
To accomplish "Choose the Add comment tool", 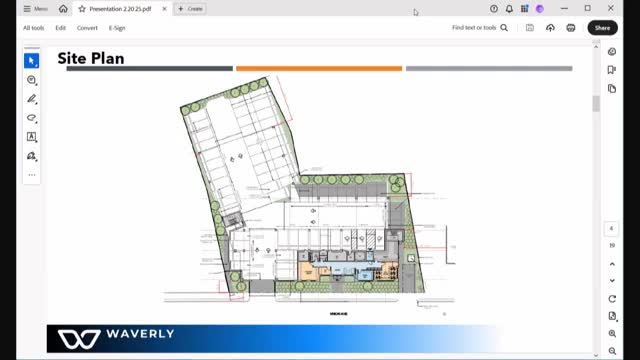I will tap(31, 80).
